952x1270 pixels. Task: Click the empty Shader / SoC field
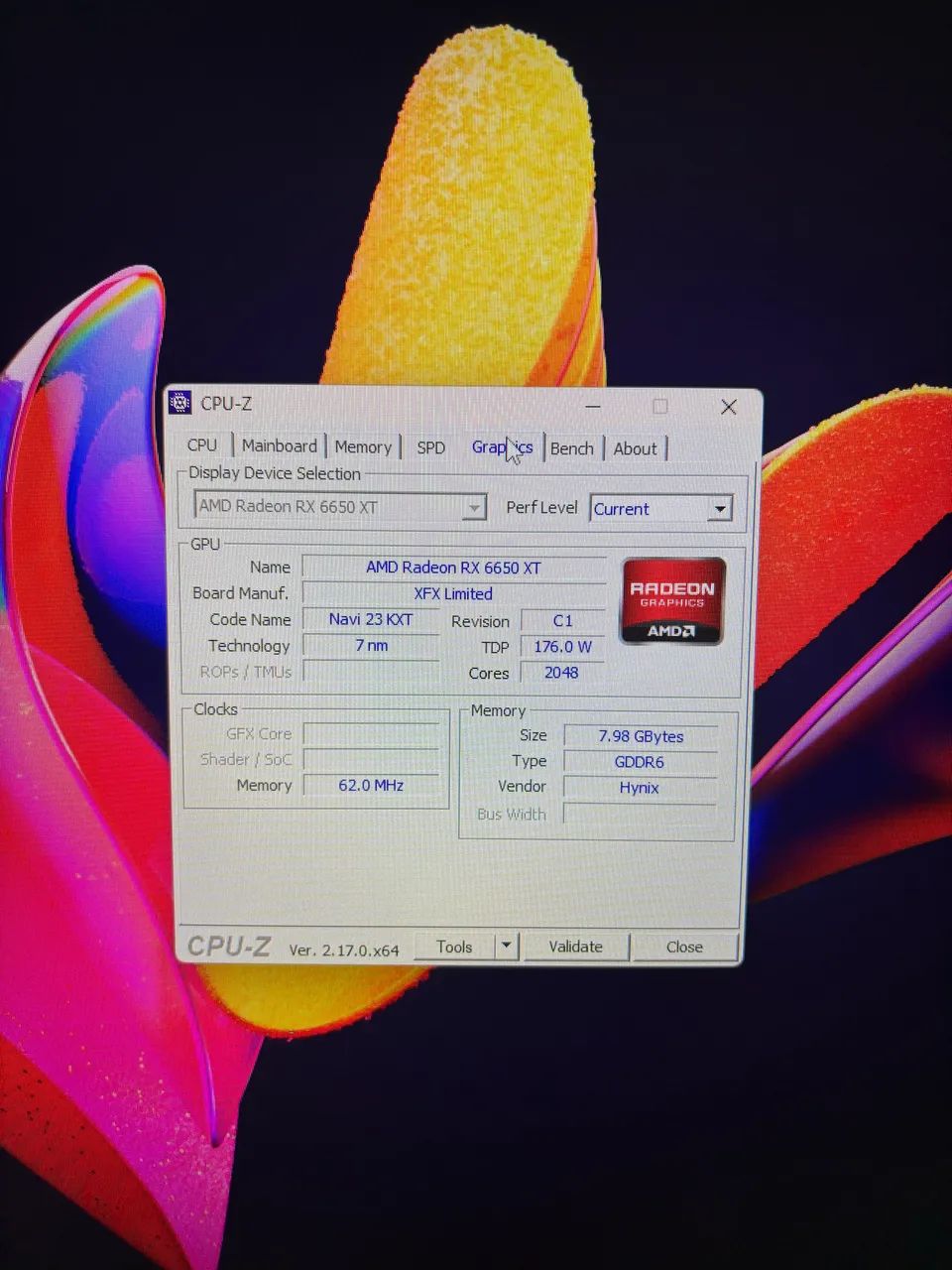(x=371, y=760)
